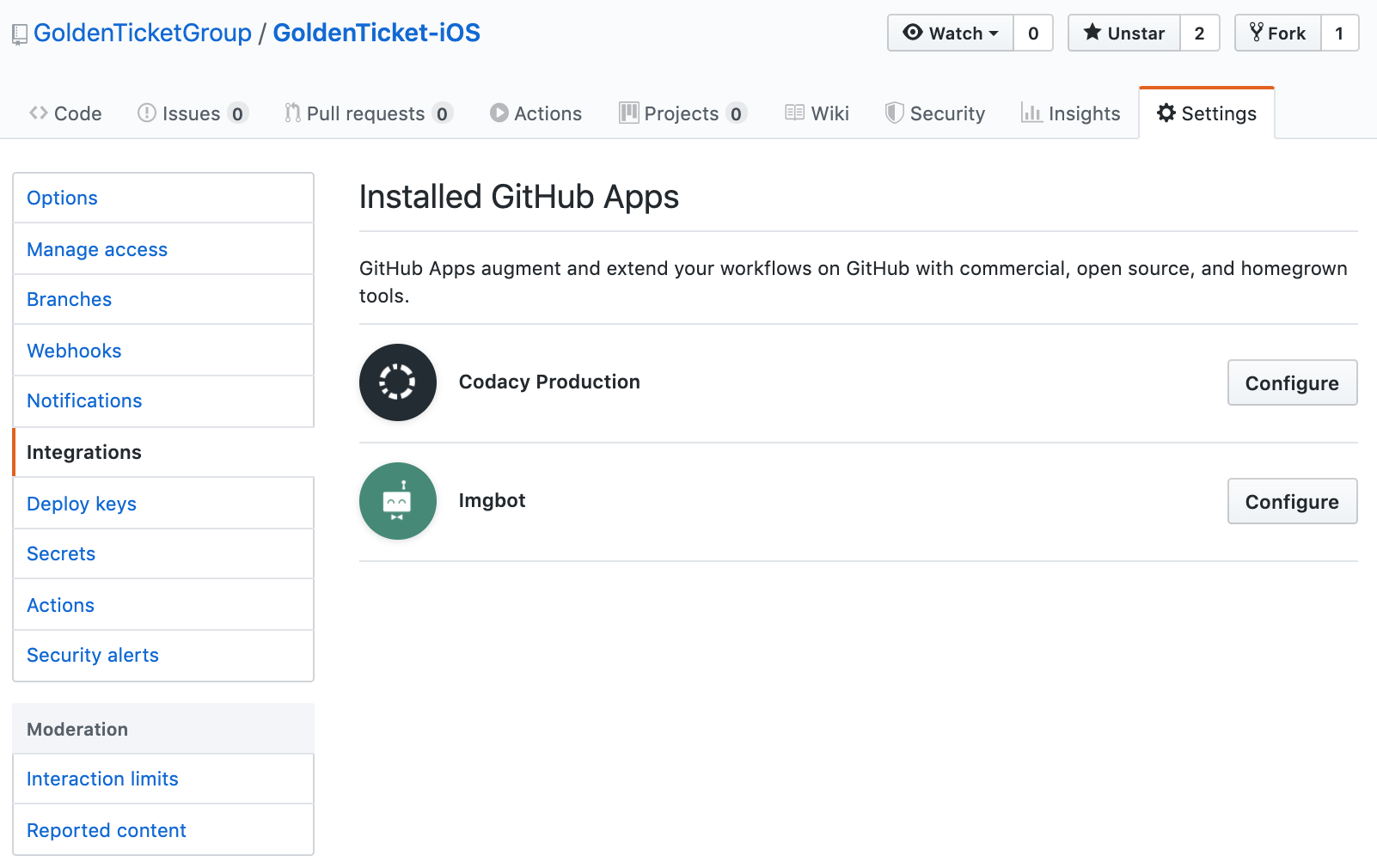Open Interaction limits under Moderation
1377x868 pixels.
pos(163,779)
